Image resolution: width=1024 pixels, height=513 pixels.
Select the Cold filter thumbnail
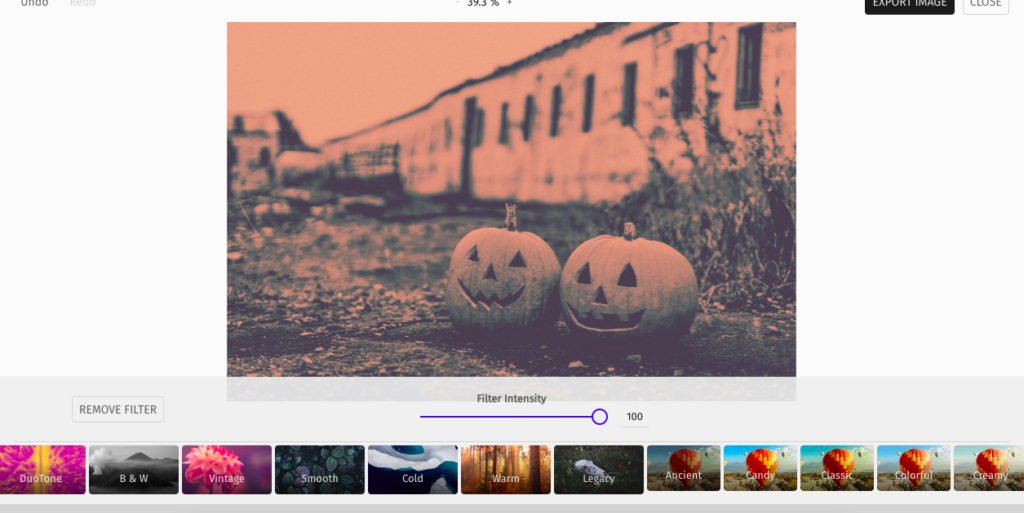(x=413, y=469)
